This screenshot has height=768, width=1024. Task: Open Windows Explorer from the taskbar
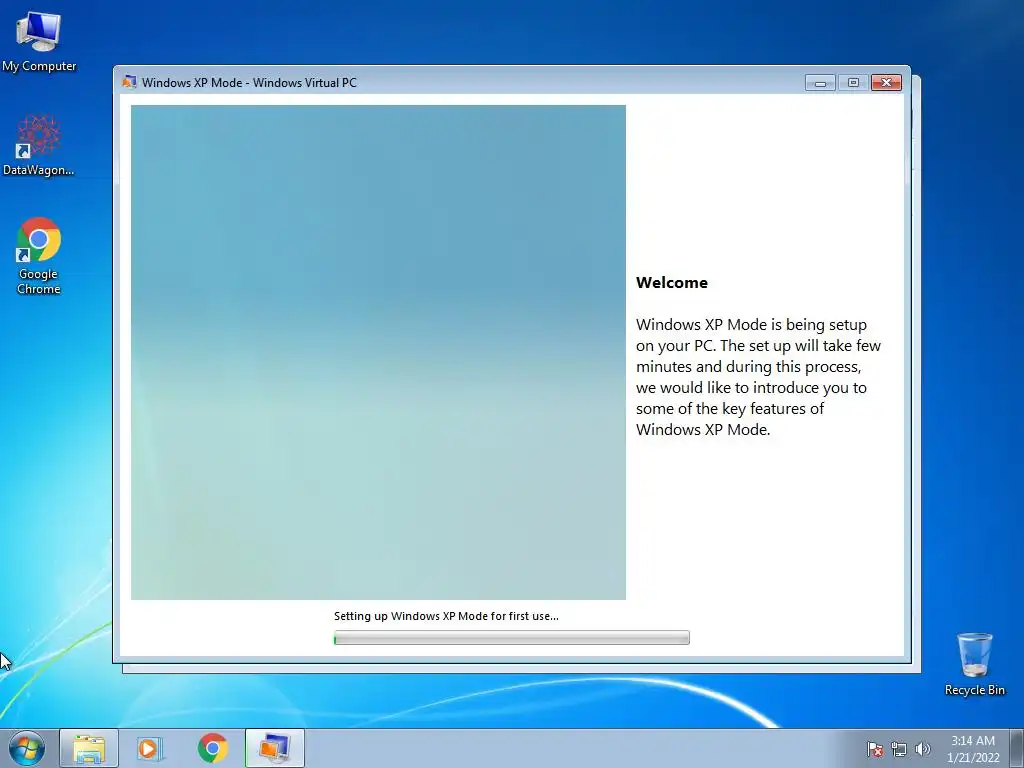point(89,748)
